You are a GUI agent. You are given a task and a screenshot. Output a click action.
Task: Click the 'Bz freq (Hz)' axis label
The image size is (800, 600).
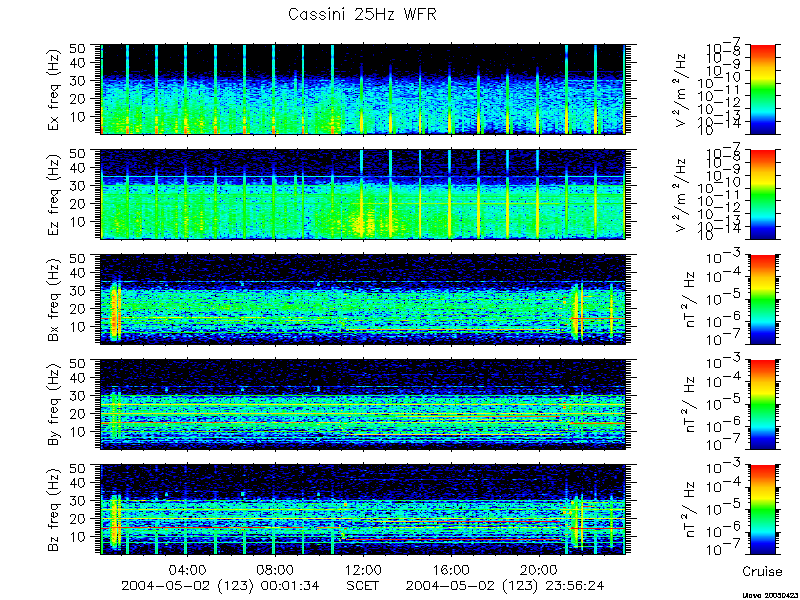pyautogui.click(x=54, y=510)
